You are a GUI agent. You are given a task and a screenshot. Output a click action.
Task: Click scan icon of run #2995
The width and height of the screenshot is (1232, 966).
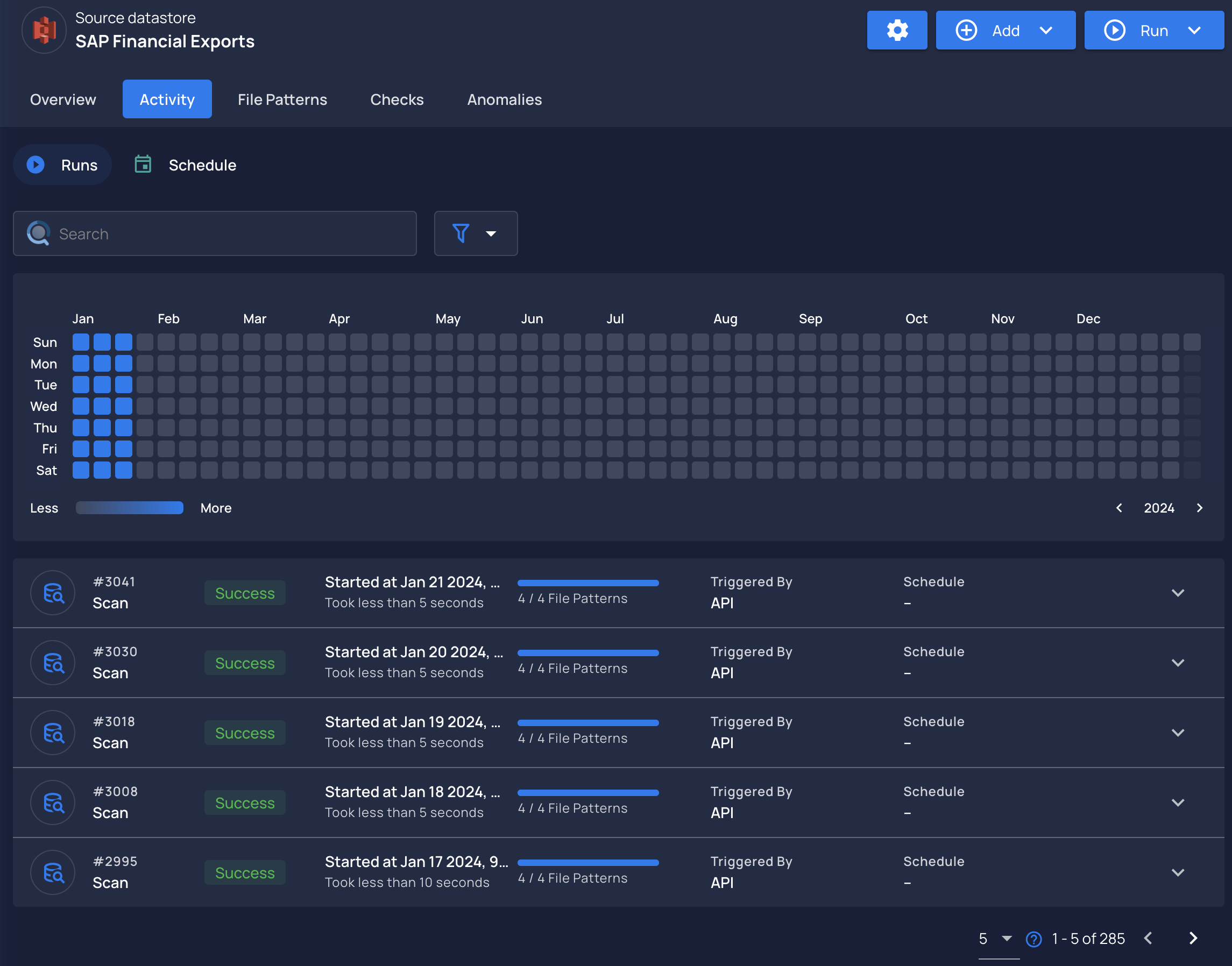point(53,872)
